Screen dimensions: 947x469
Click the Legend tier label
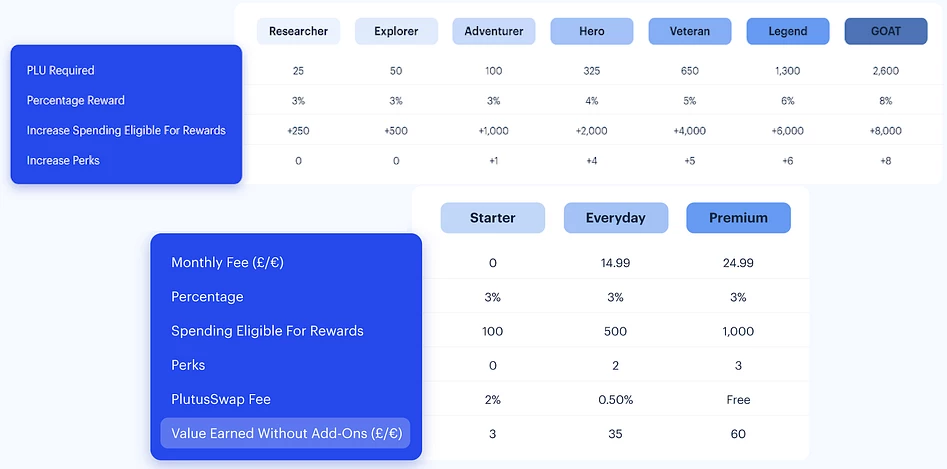point(788,31)
